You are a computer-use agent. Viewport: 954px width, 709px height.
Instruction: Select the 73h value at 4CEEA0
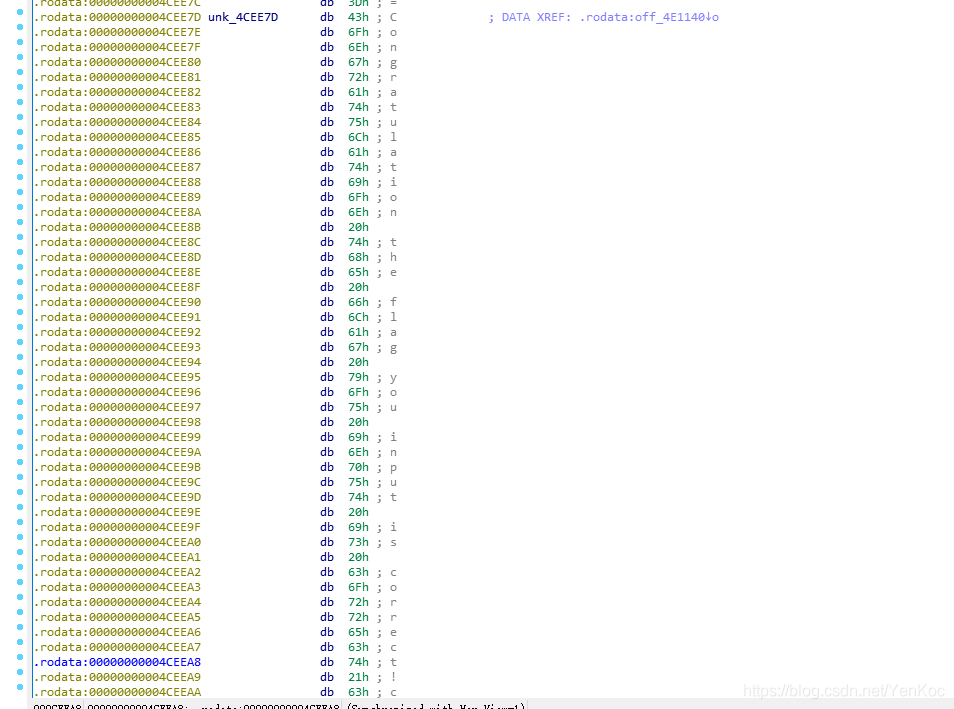point(358,542)
